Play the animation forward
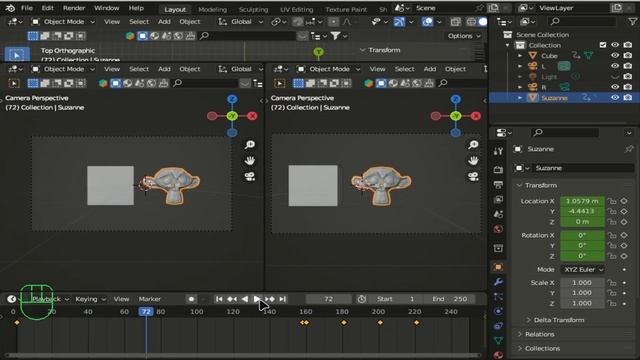640x360 pixels. 256,299
